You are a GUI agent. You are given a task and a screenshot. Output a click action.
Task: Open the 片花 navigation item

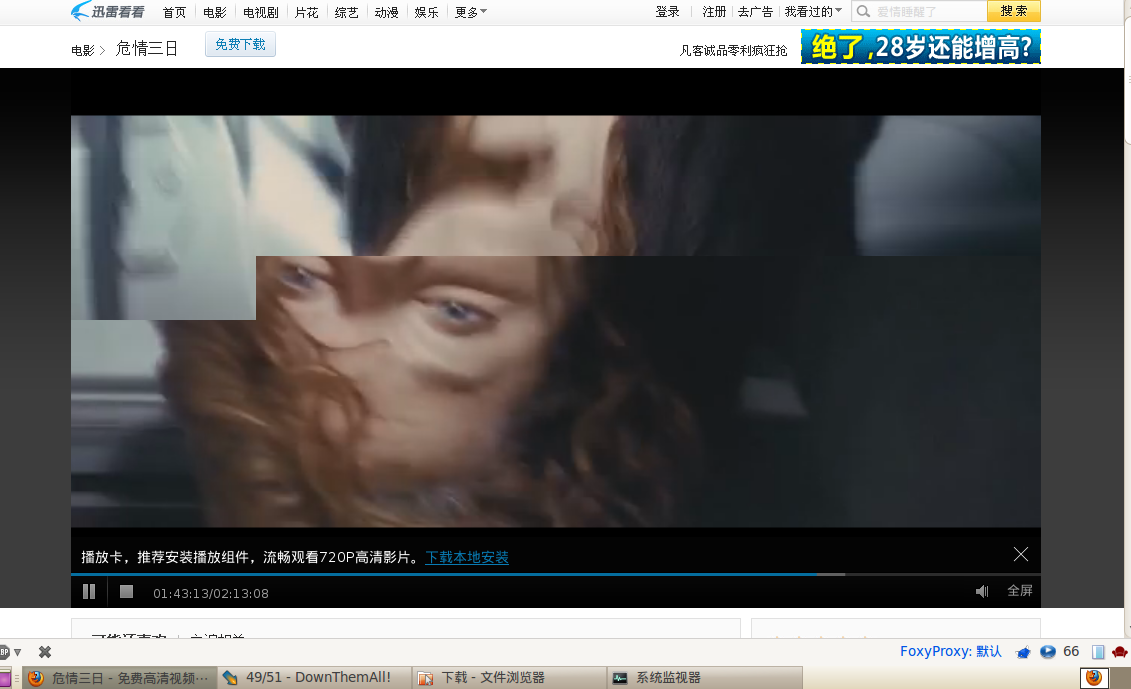306,12
